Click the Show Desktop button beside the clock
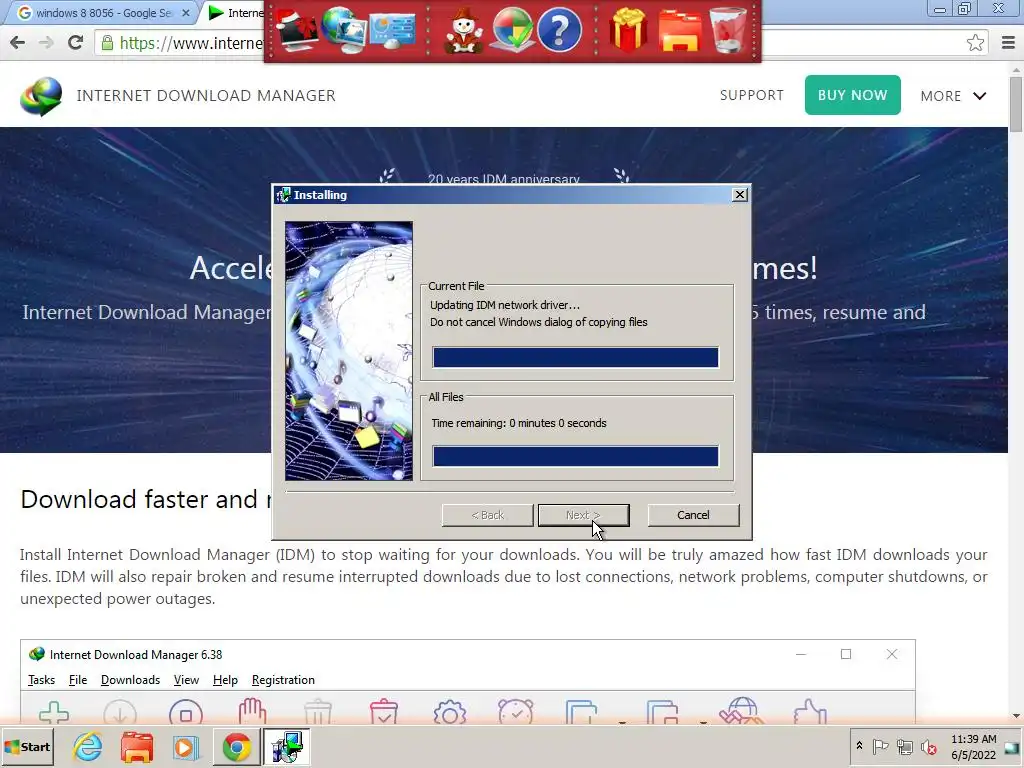The image size is (1024, 768). pos(1012,746)
